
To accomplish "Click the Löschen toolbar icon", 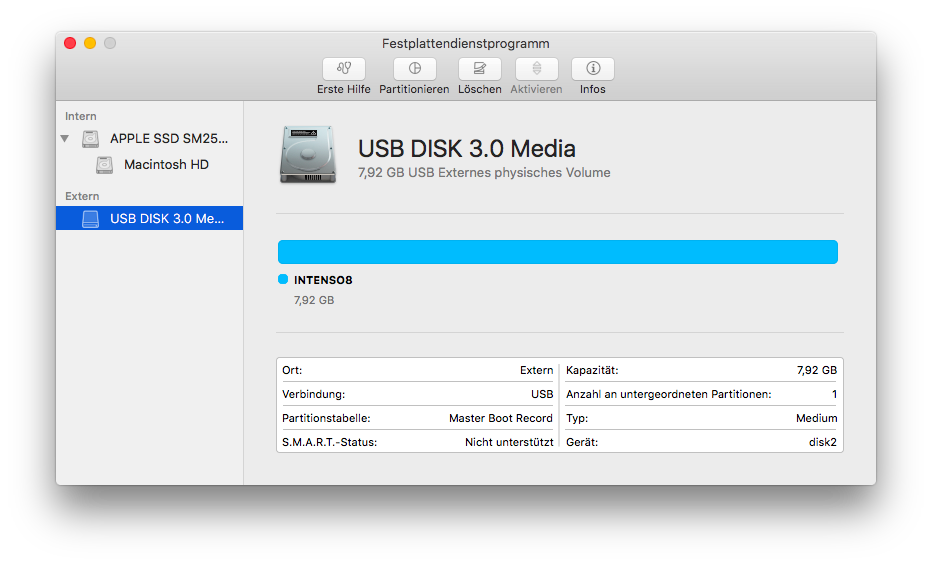I will pyautogui.click(x=479, y=69).
